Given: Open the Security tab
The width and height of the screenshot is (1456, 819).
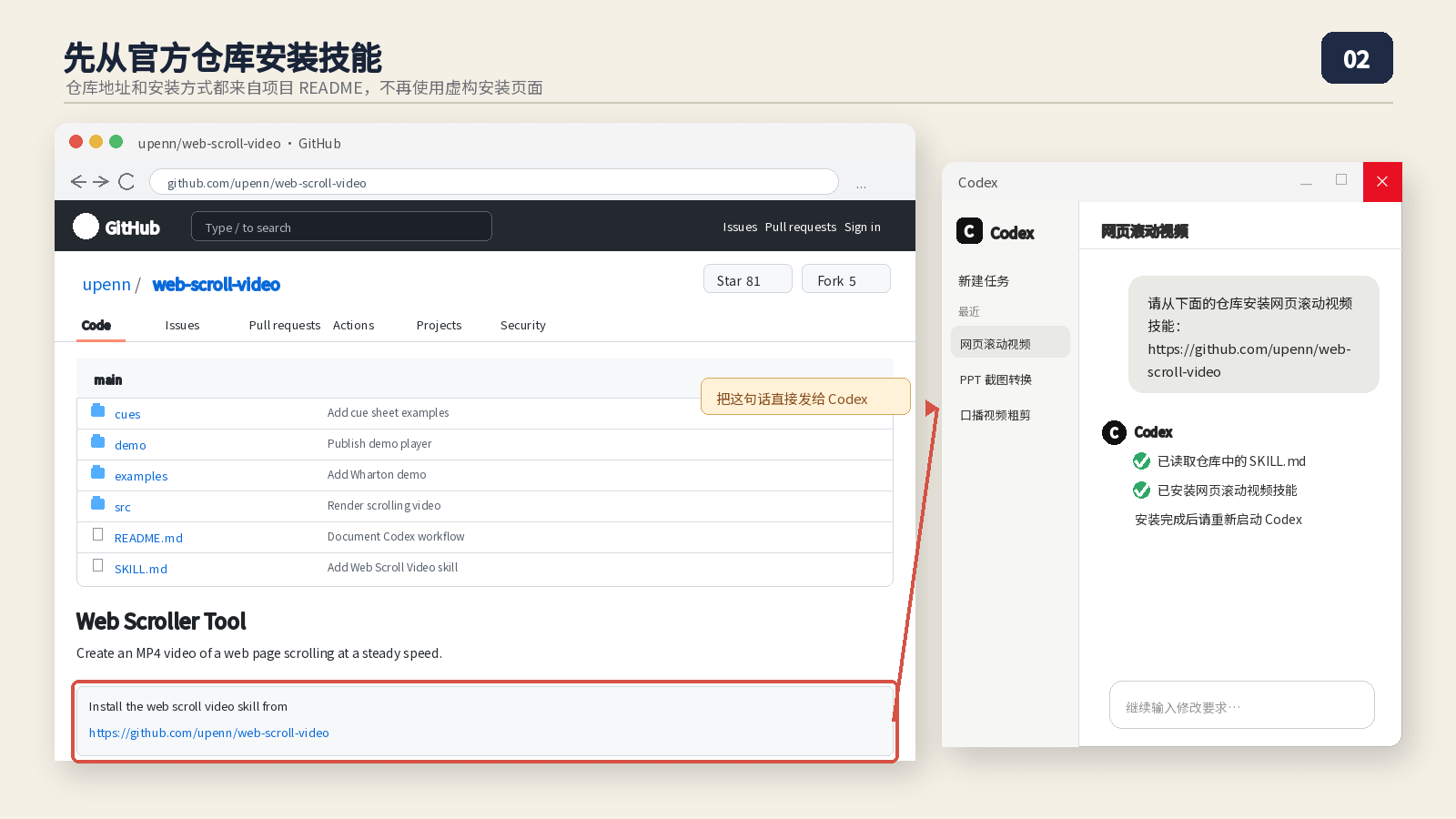Looking at the screenshot, I should tap(523, 326).
